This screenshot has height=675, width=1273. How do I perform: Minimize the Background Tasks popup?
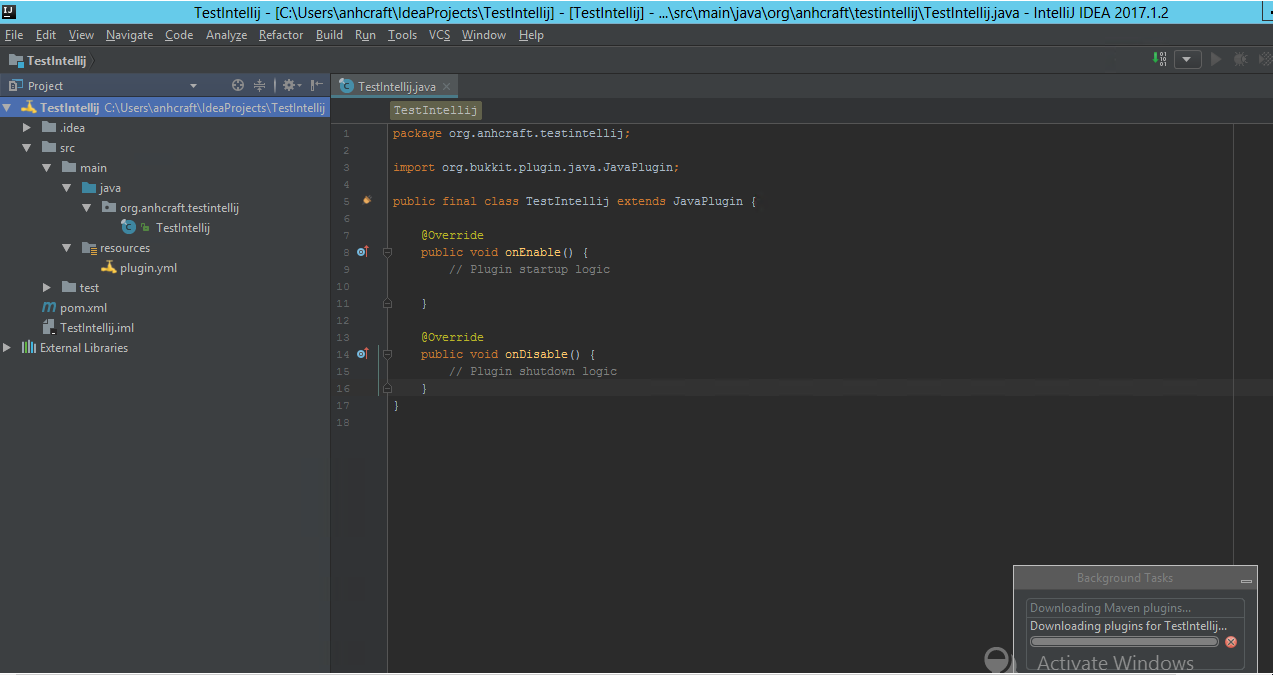1246,580
